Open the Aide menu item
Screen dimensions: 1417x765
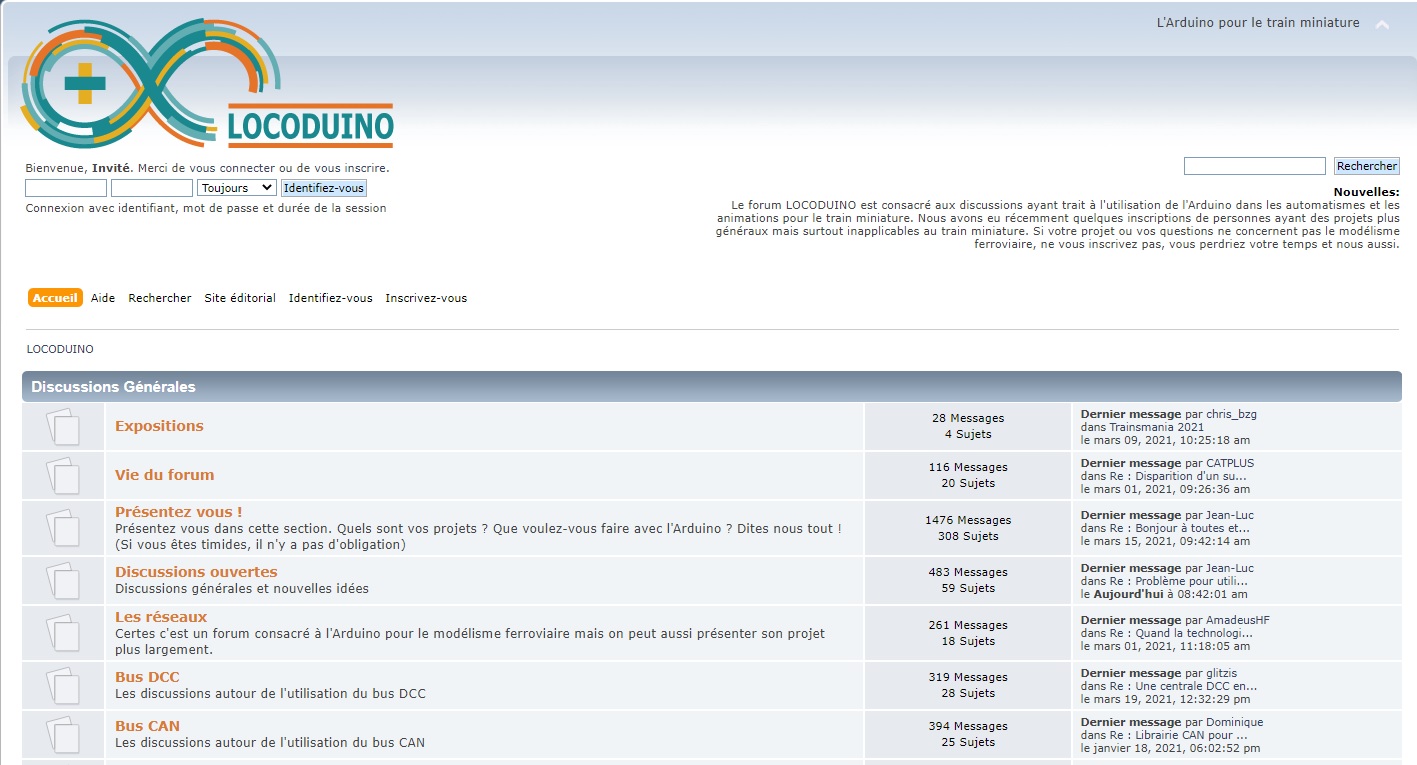tap(103, 298)
